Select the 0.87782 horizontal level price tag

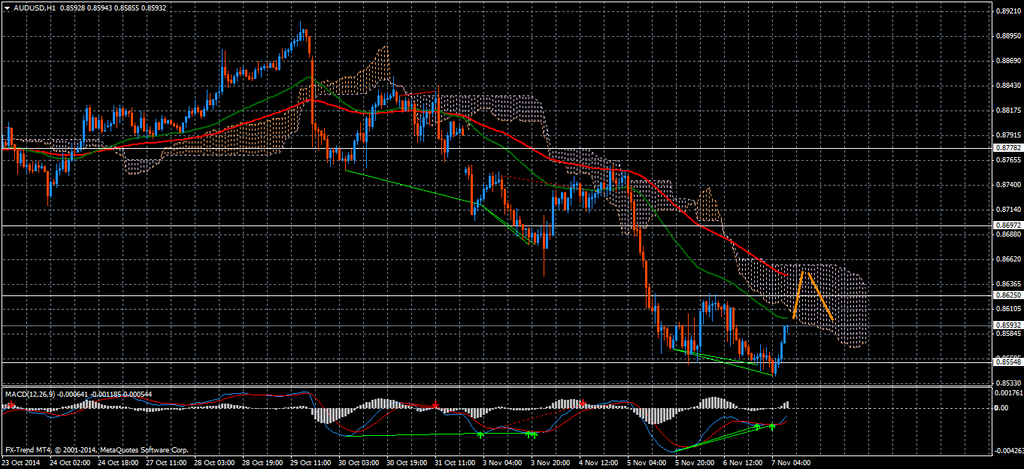pos(1008,148)
